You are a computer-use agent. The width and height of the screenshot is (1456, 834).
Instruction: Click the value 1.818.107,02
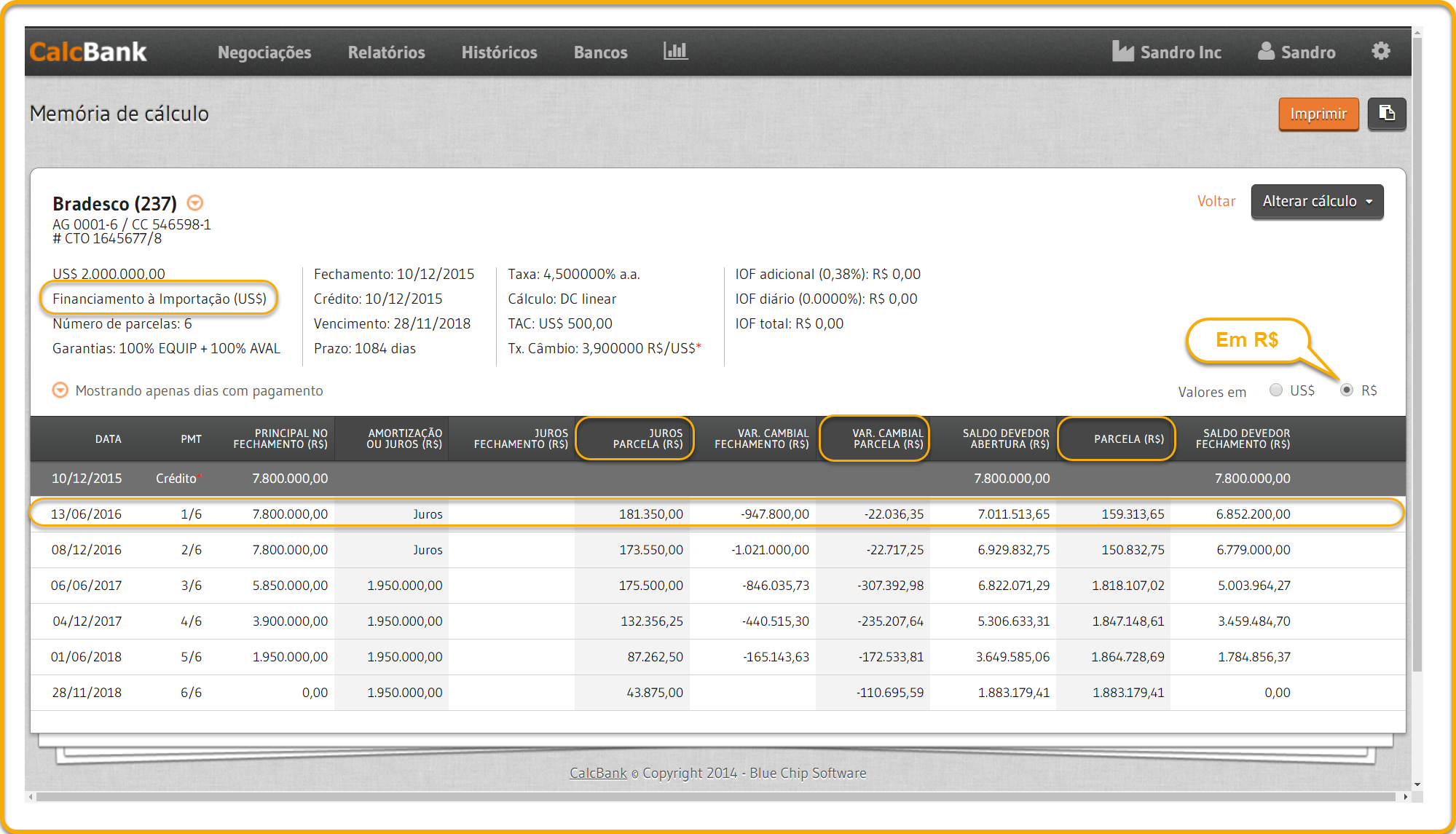pos(1128,585)
